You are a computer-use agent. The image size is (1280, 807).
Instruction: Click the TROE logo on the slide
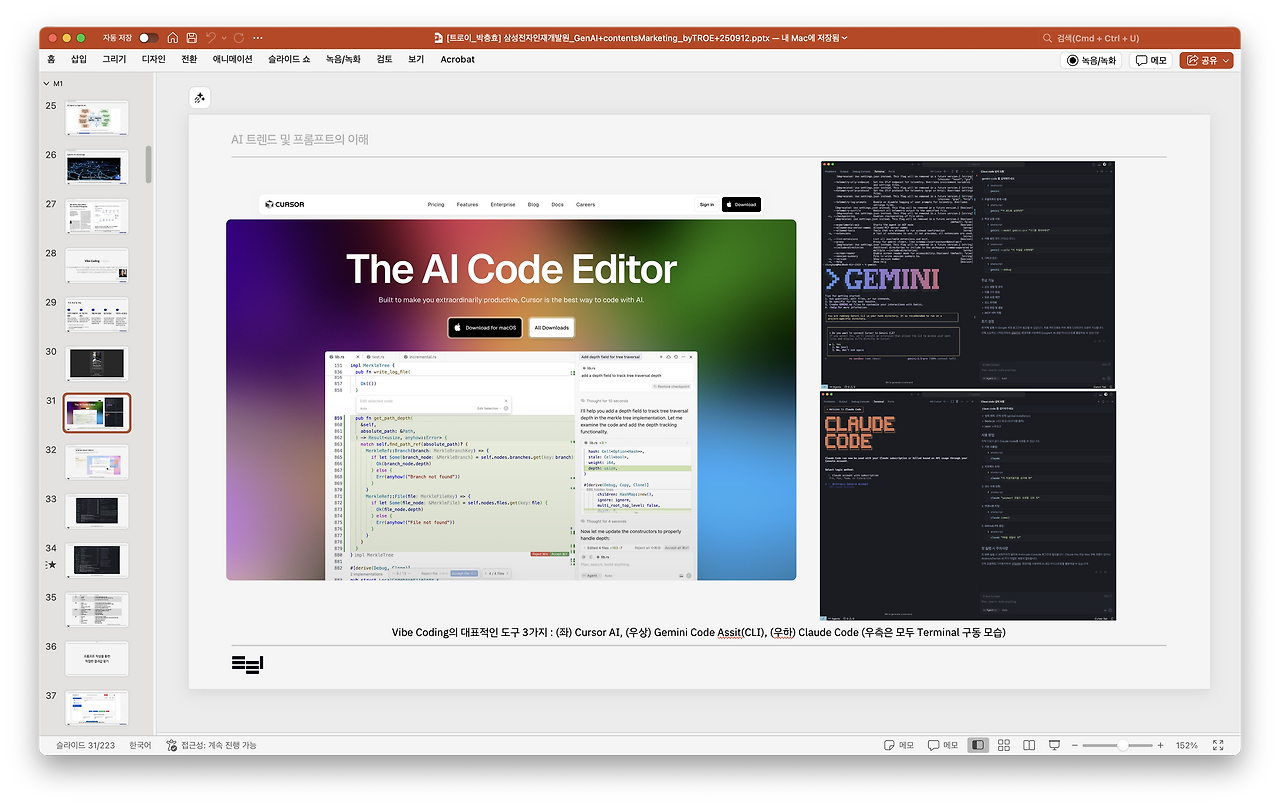tap(247, 664)
